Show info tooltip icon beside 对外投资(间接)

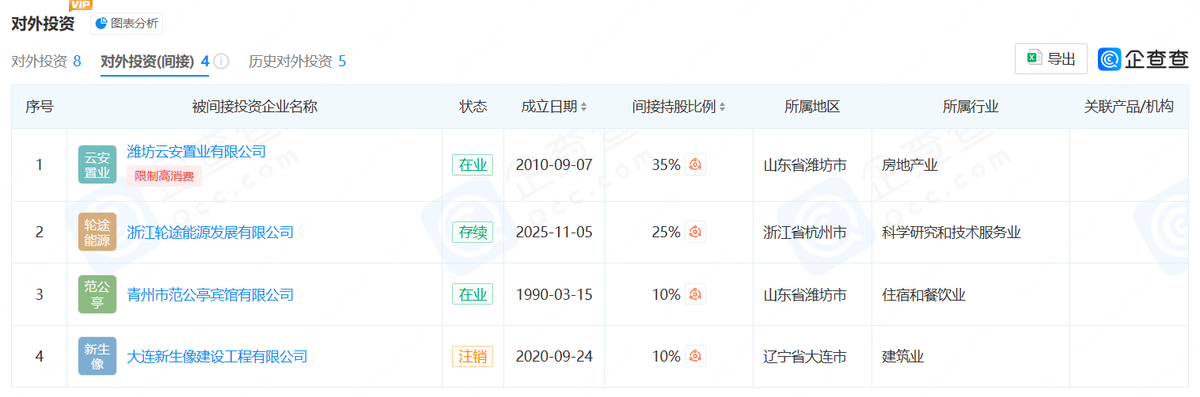click(x=222, y=61)
